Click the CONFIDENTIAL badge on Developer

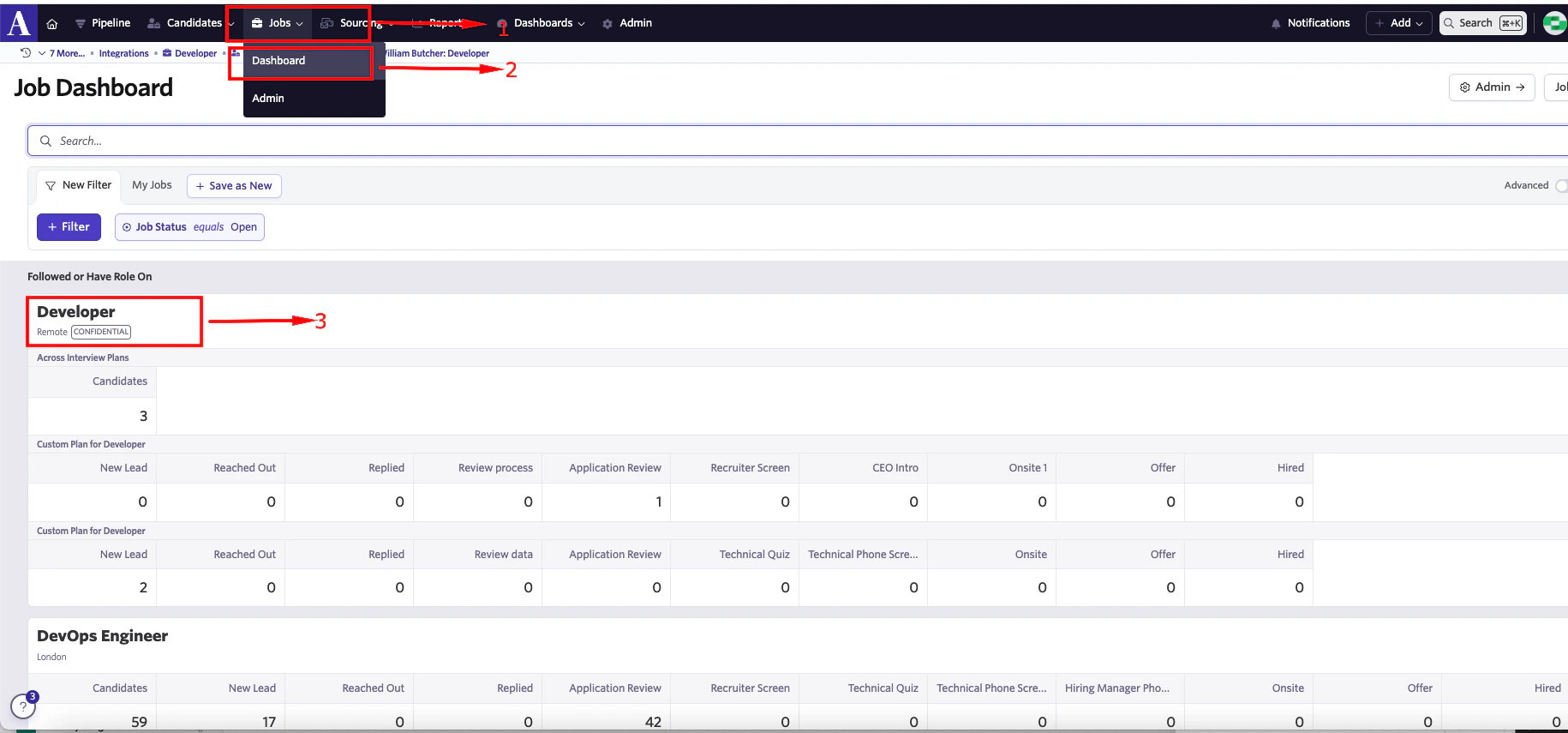pyautogui.click(x=101, y=332)
